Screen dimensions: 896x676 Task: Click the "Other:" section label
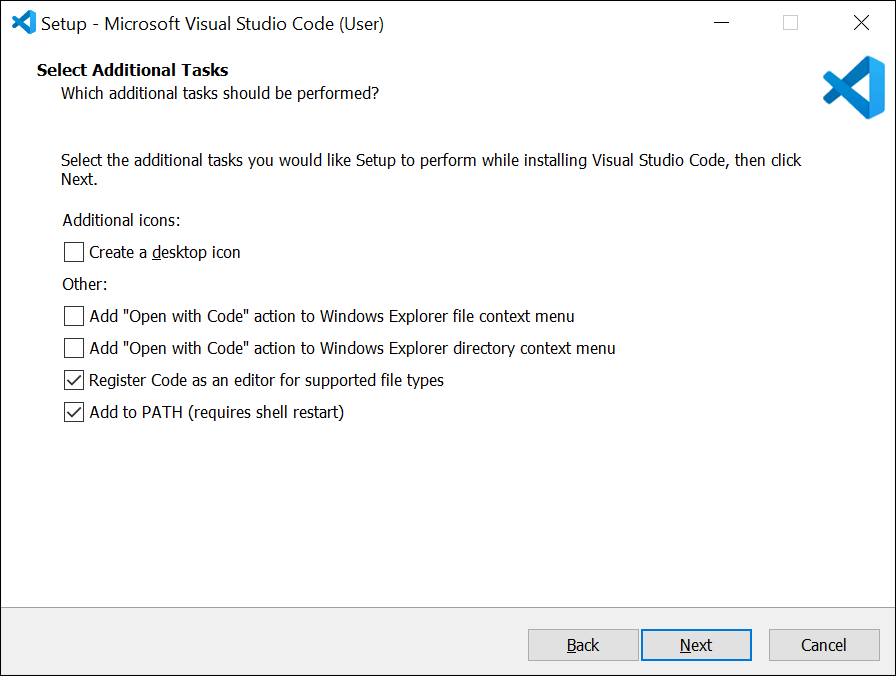point(84,284)
